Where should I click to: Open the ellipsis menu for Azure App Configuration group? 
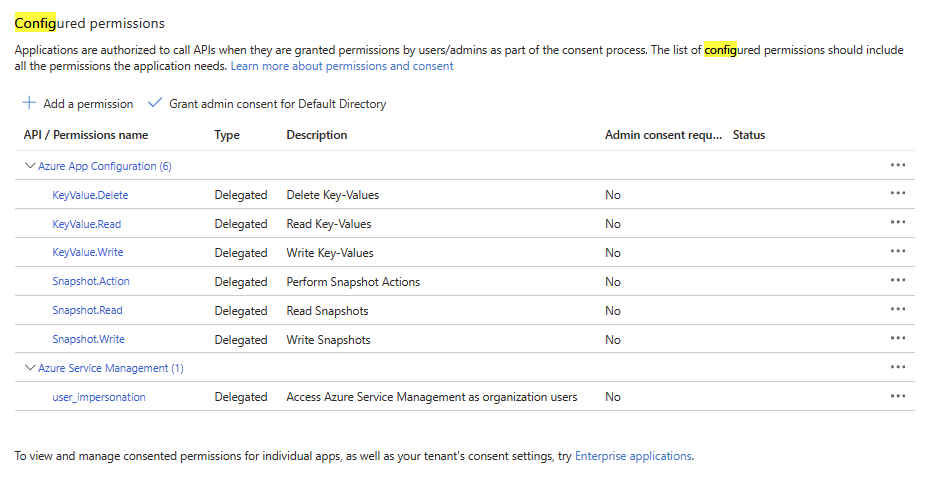898,165
